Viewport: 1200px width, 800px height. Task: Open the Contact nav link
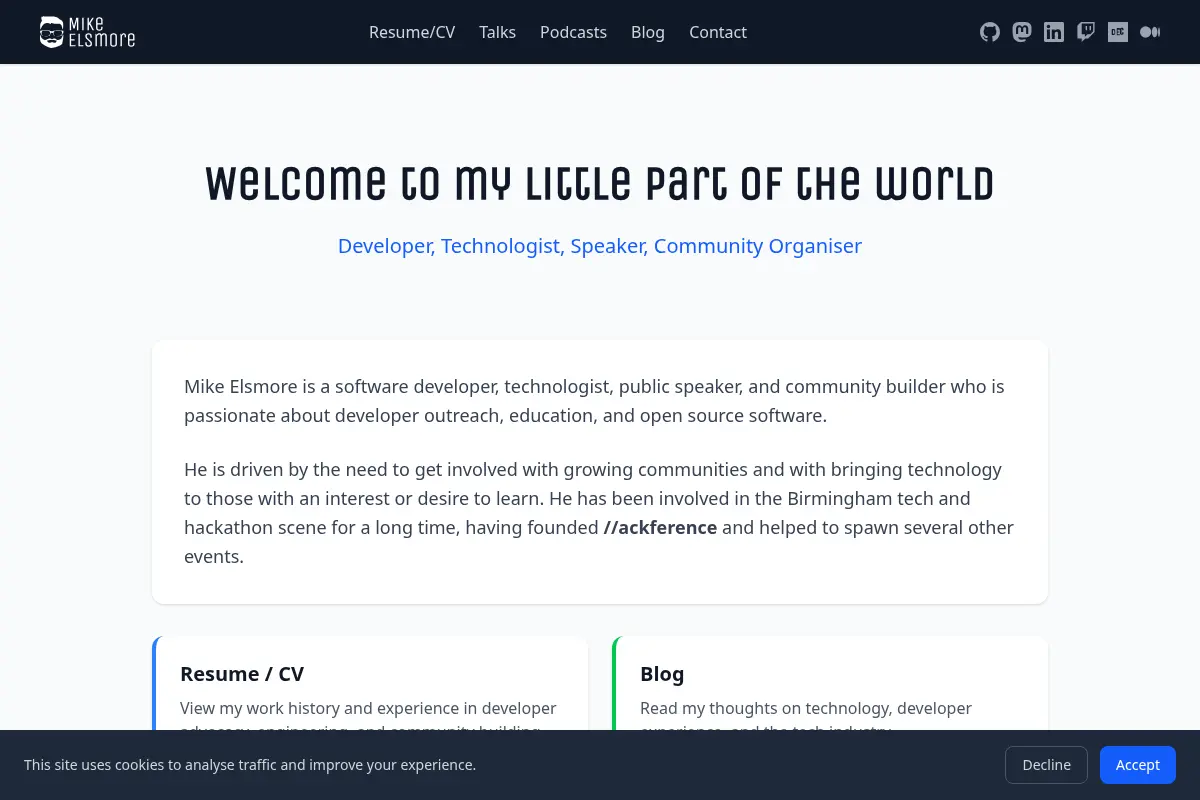coord(718,32)
